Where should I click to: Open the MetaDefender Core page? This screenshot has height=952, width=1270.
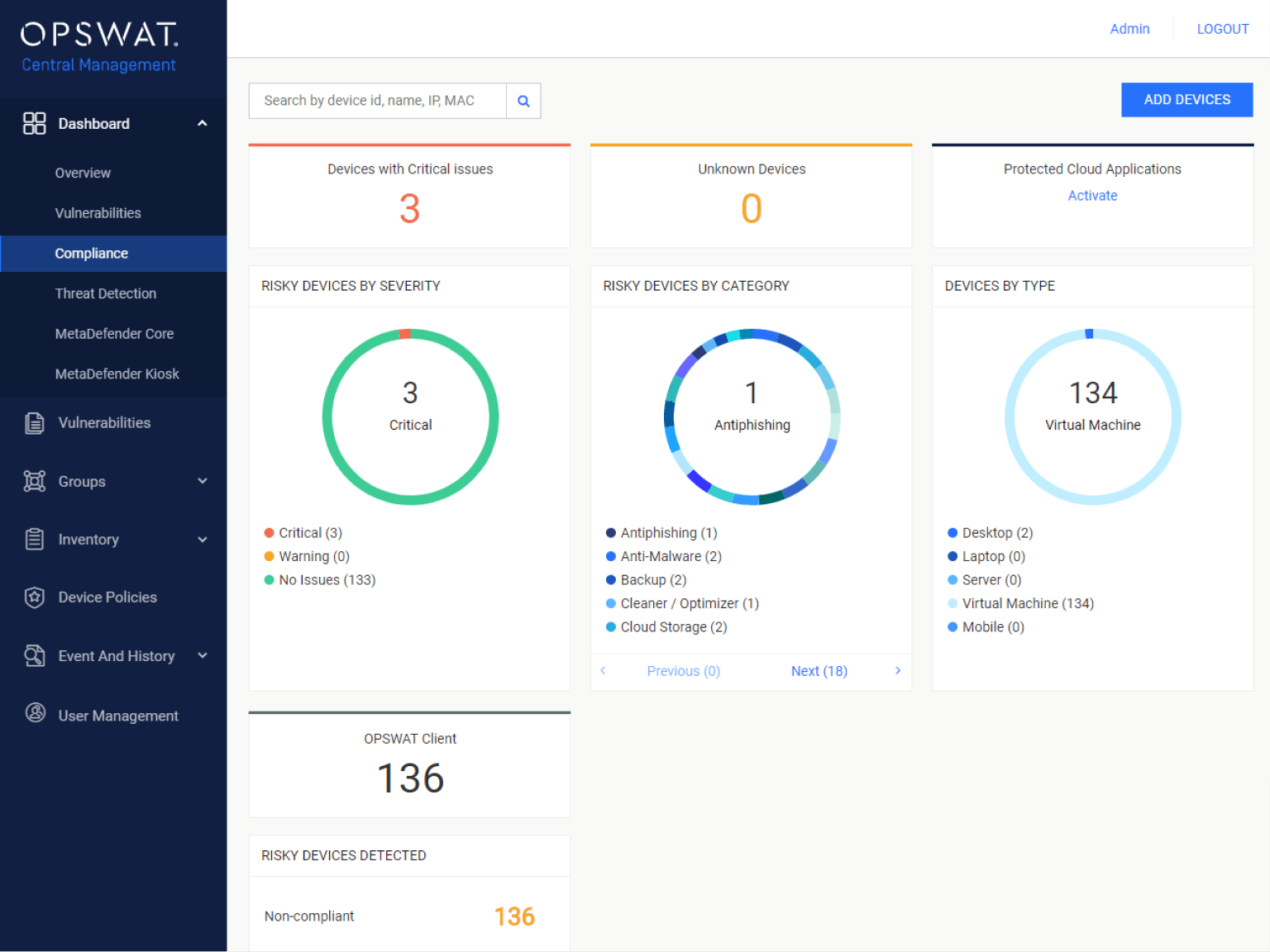click(x=114, y=333)
